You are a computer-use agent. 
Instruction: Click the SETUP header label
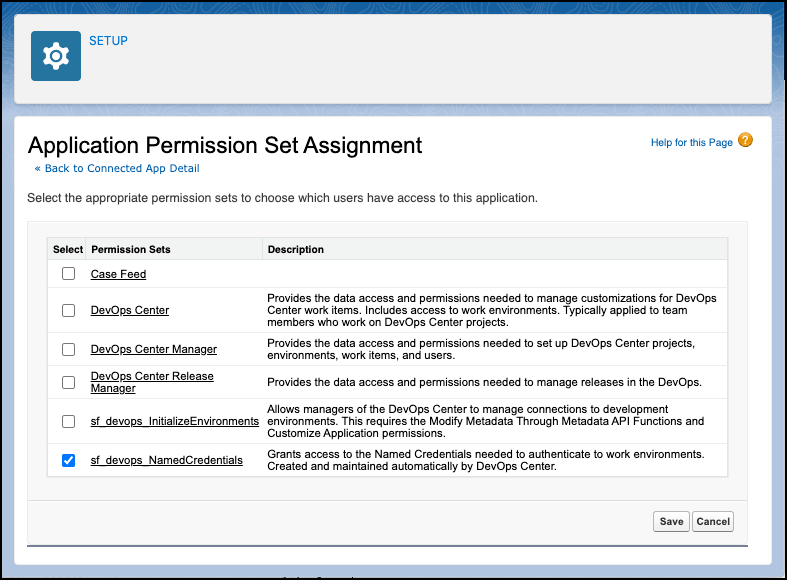(x=108, y=41)
